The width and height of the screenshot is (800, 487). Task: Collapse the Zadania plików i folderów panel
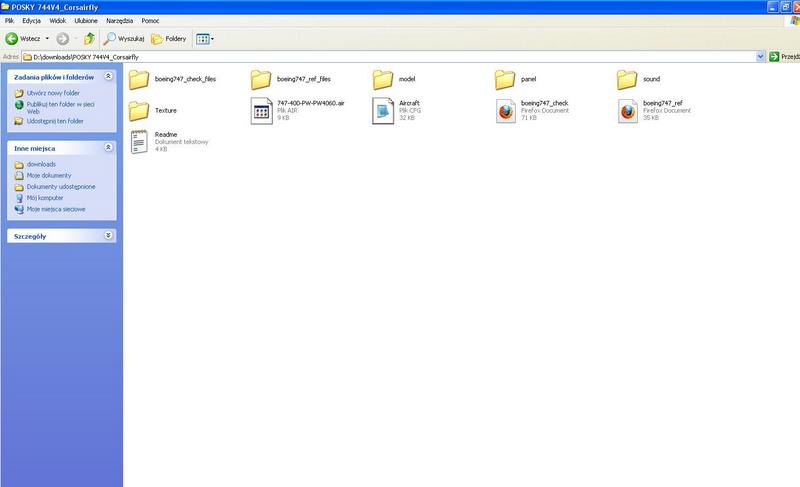coord(108,76)
